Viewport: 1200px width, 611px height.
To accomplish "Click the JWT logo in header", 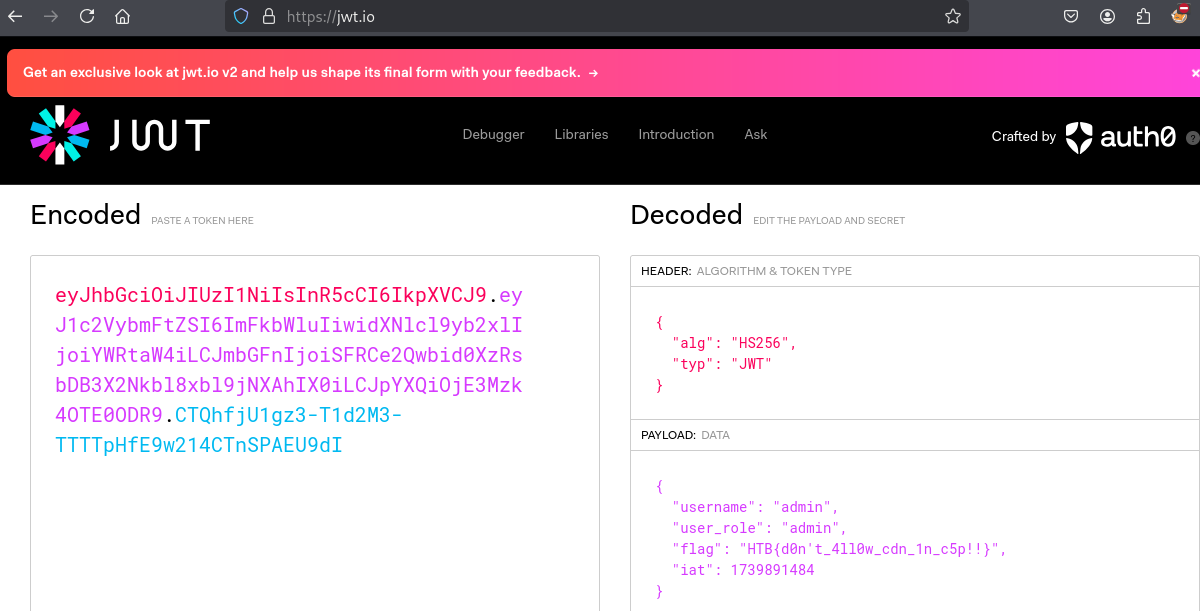I will click(120, 135).
